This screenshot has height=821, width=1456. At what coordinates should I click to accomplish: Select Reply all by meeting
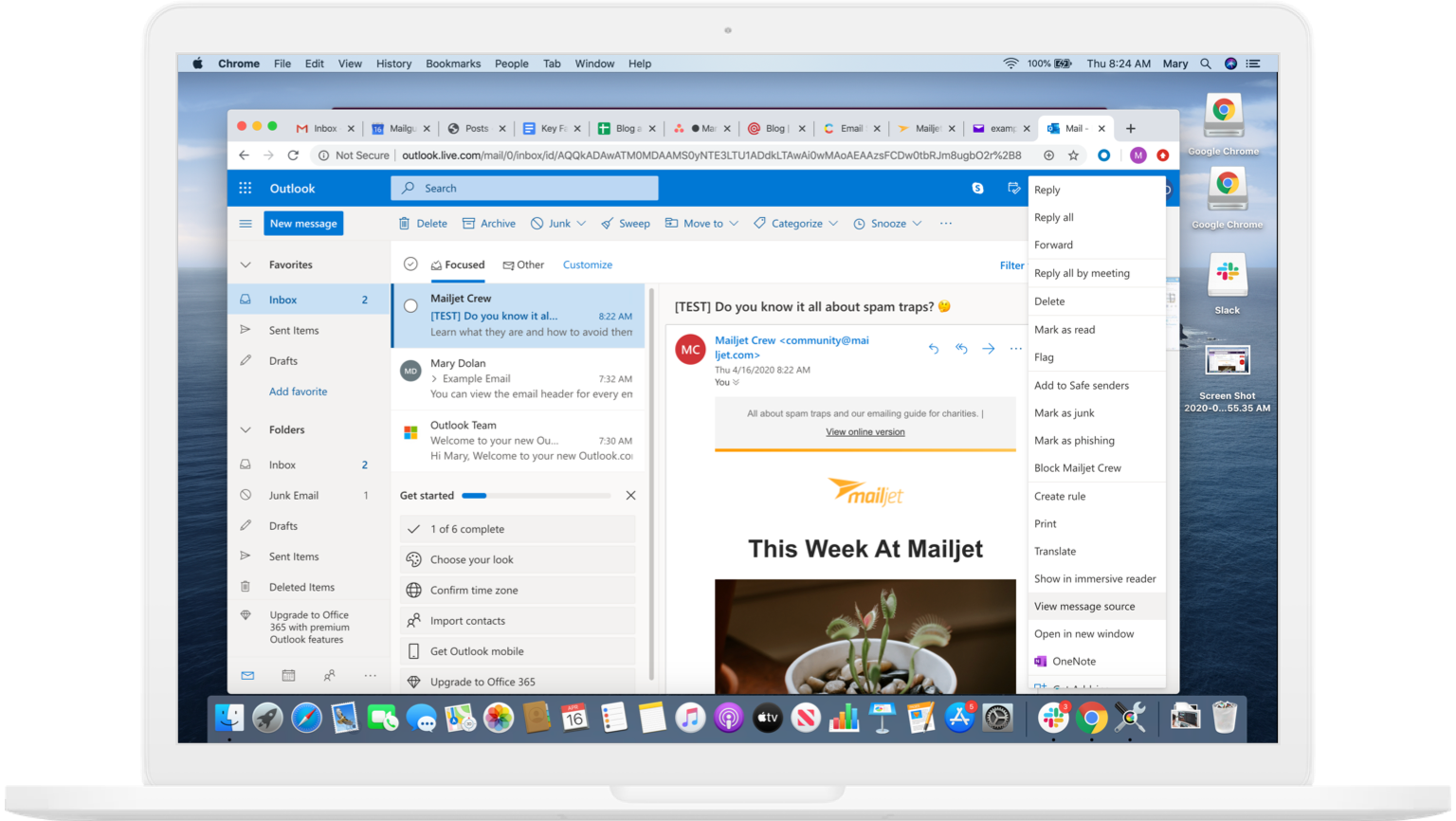(1097, 273)
